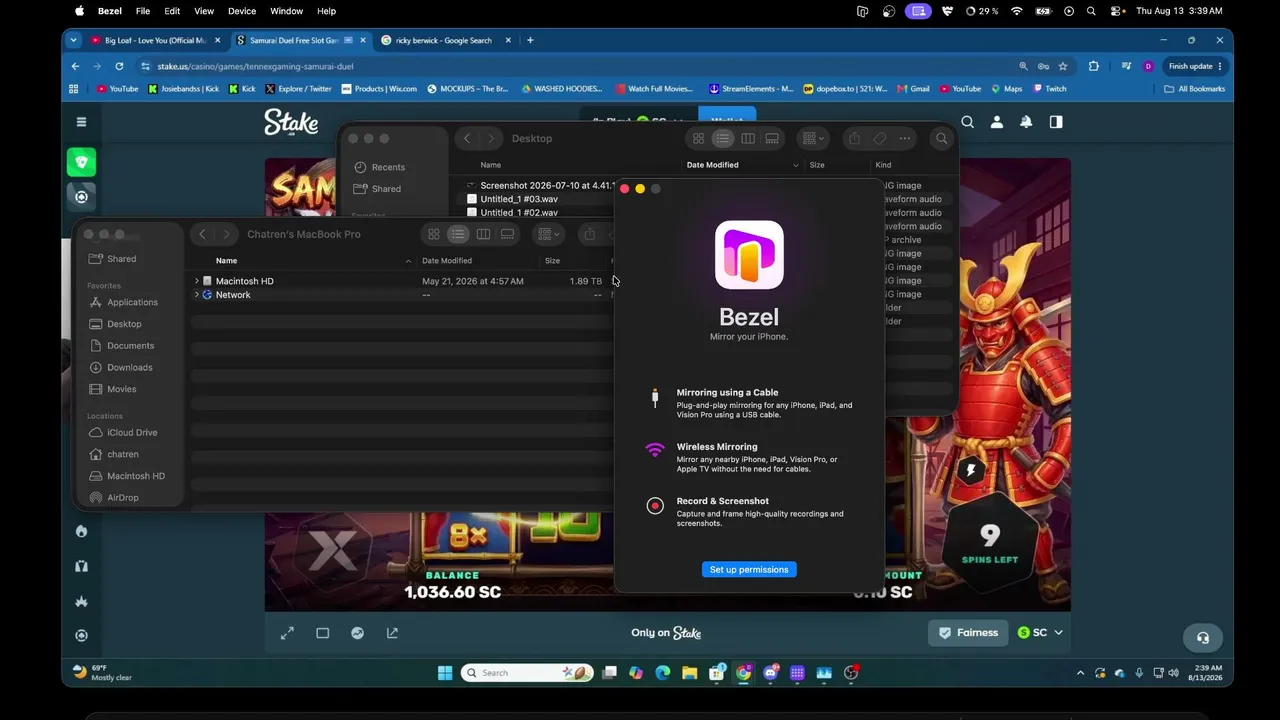Select Recents in Desktop Finder sidebar
1280x720 pixels.
tap(388, 167)
